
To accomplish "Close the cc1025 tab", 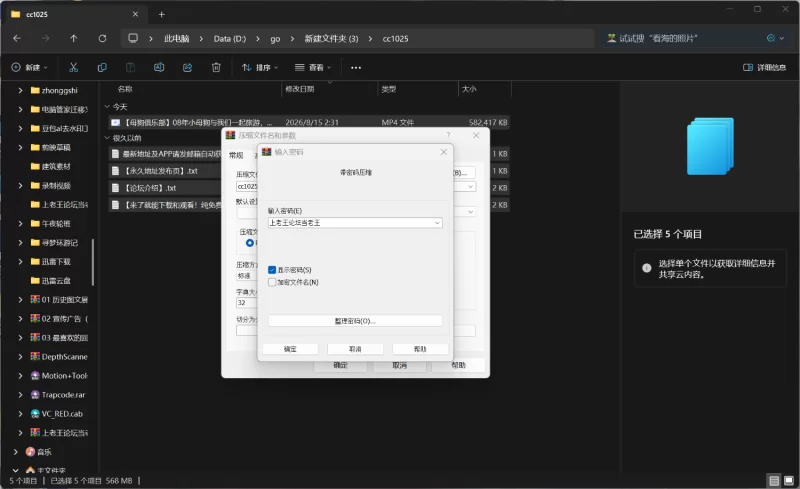I will pos(135,14).
